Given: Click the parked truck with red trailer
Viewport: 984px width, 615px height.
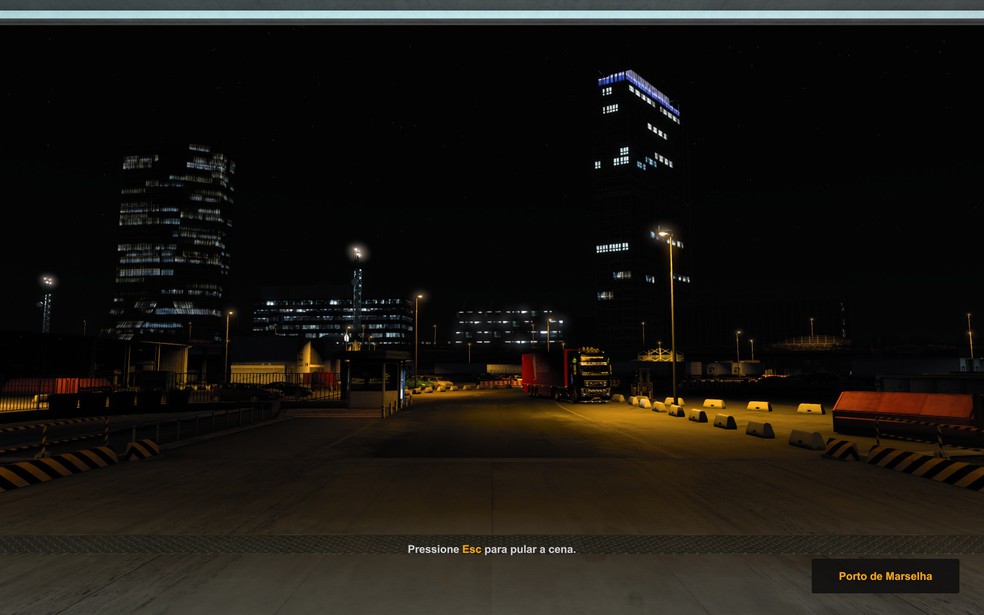Looking at the screenshot, I should (567, 373).
